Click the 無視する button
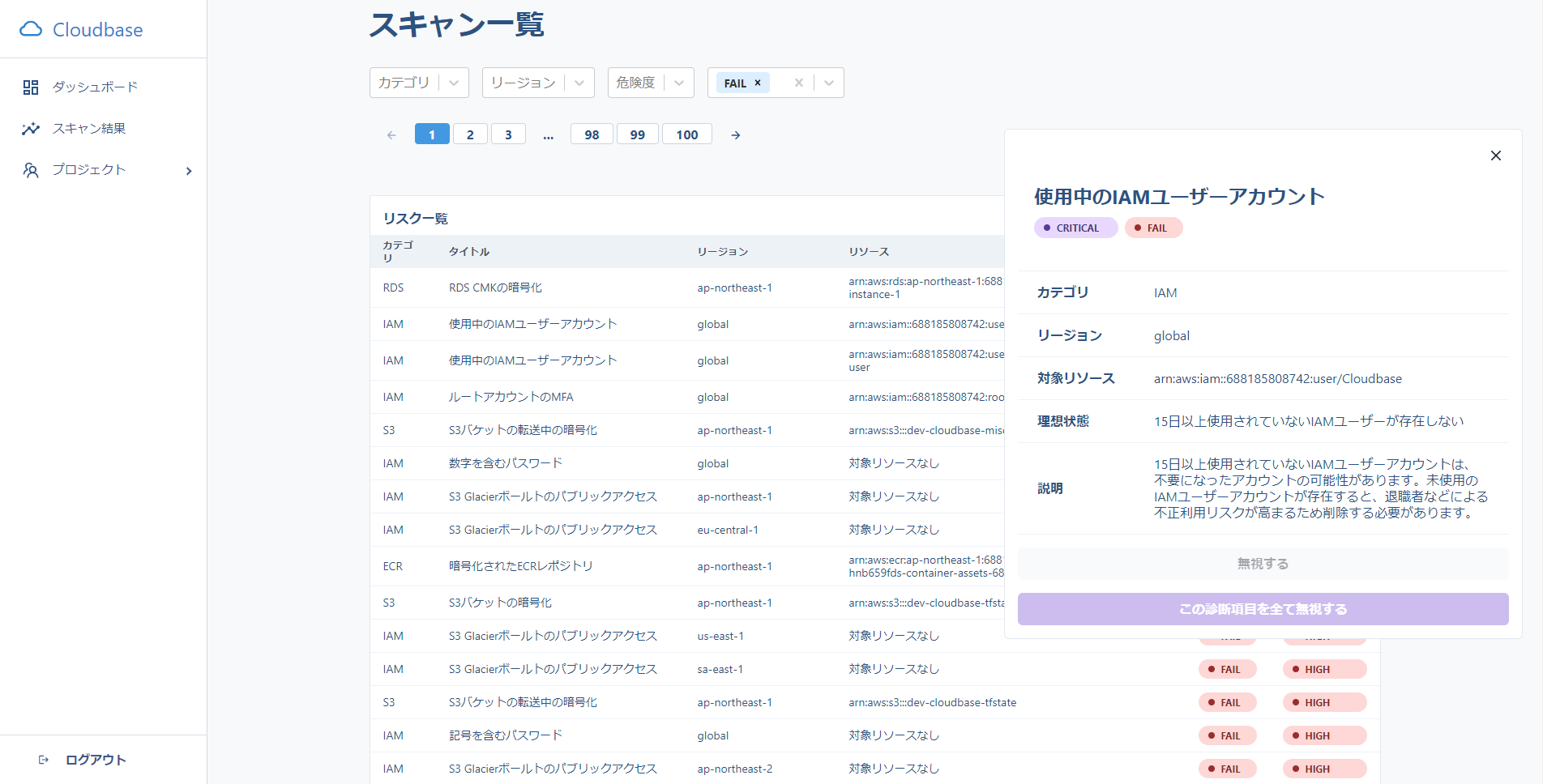Viewport: 1543px width, 784px height. pyautogui.click(x=1263, y=564)
